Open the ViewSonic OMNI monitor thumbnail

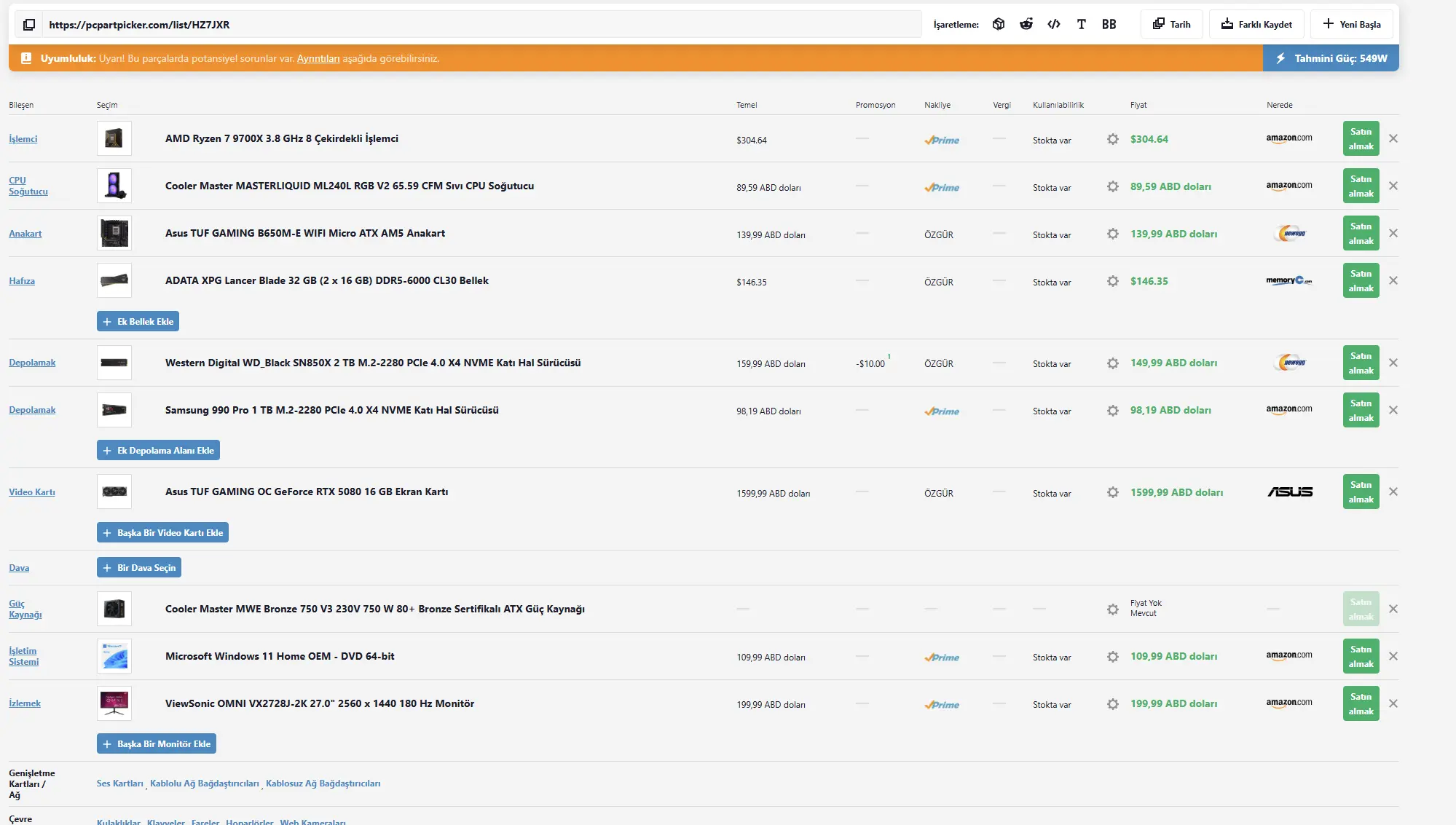(x=114, y=703)
